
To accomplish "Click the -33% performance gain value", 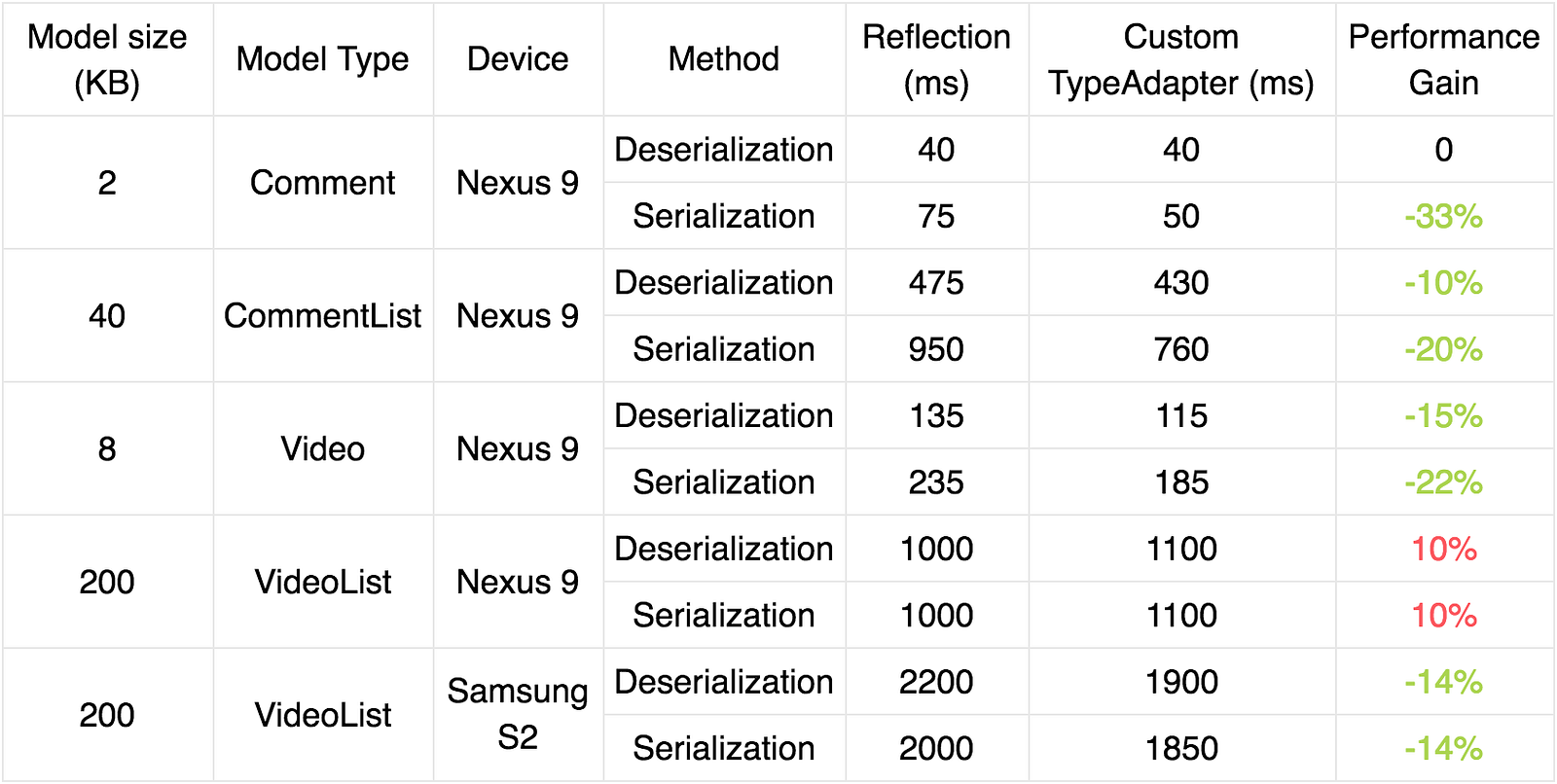I will click(x=1444, y=216).
